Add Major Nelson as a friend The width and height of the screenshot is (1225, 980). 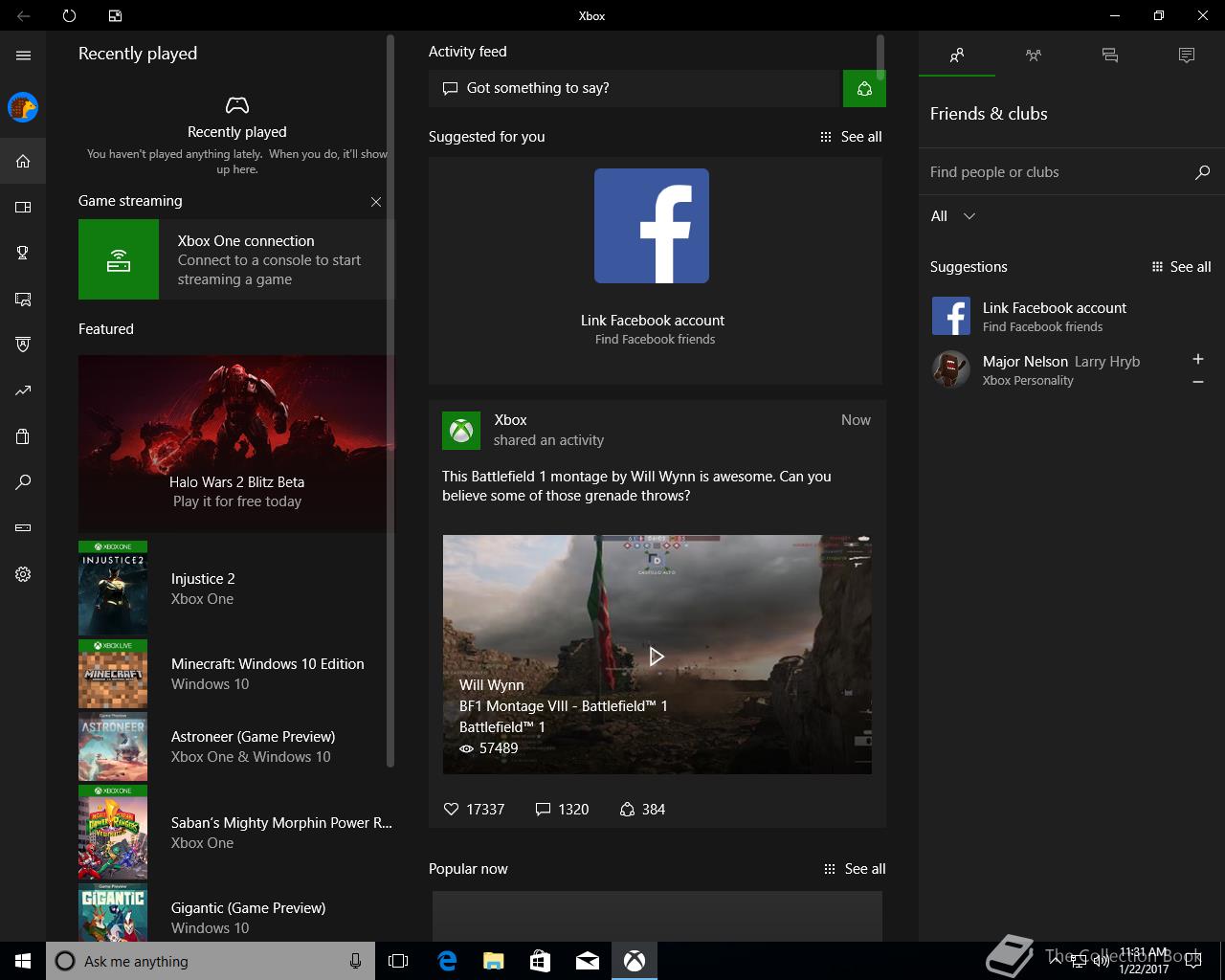(x=1198, y=359)
